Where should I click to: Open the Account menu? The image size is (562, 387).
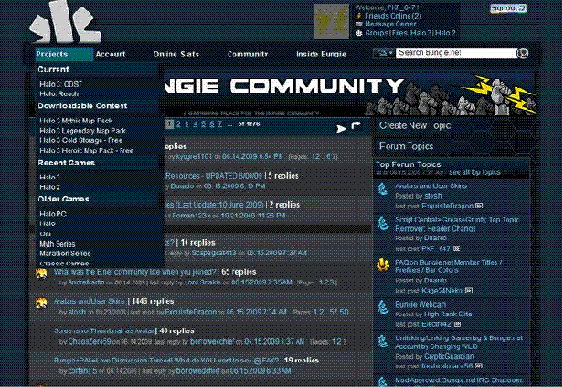point(110,54)
